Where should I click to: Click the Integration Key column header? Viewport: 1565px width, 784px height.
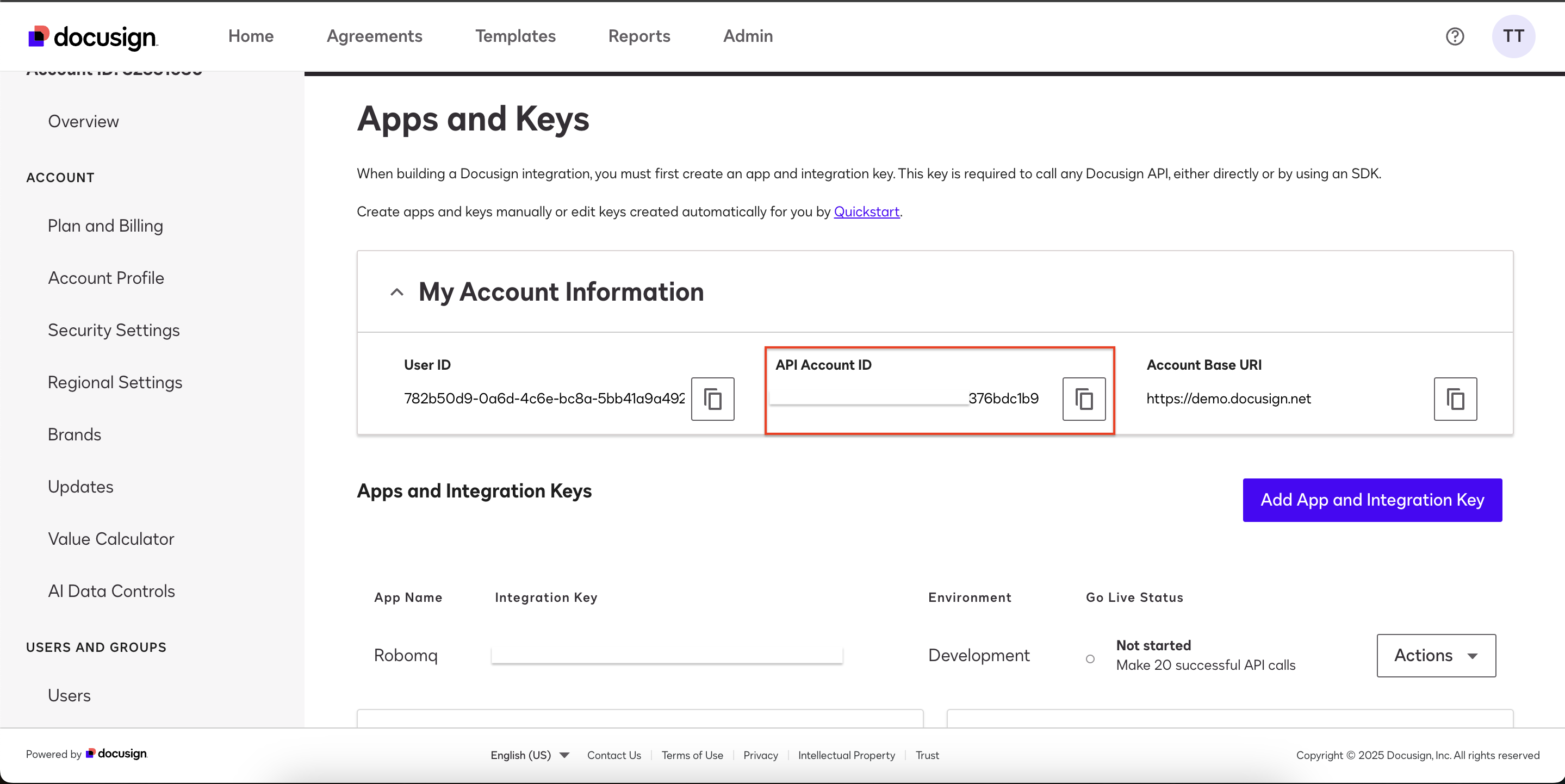(545, 598)
